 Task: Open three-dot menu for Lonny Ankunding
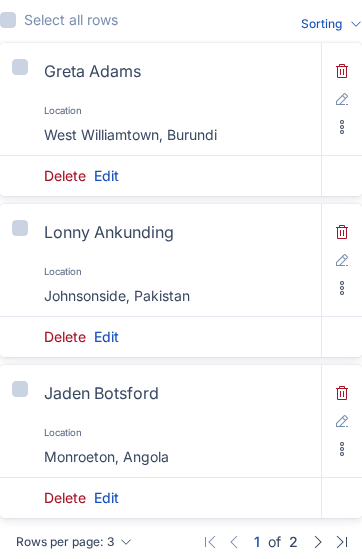(x=342, y=288)
